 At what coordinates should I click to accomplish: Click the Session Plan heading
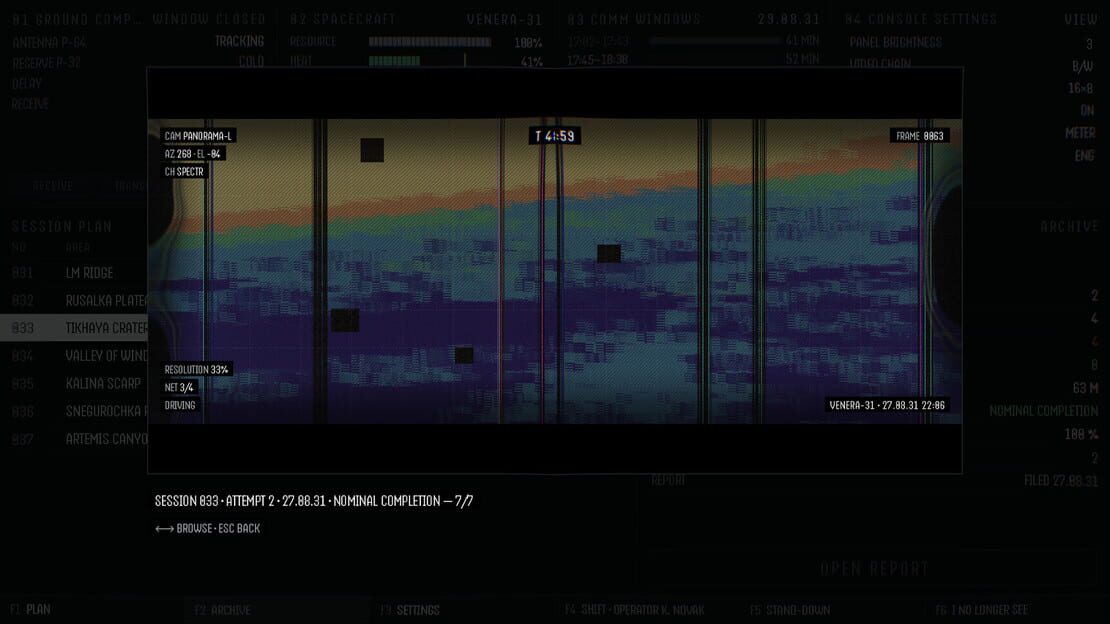tap(62, 227)
